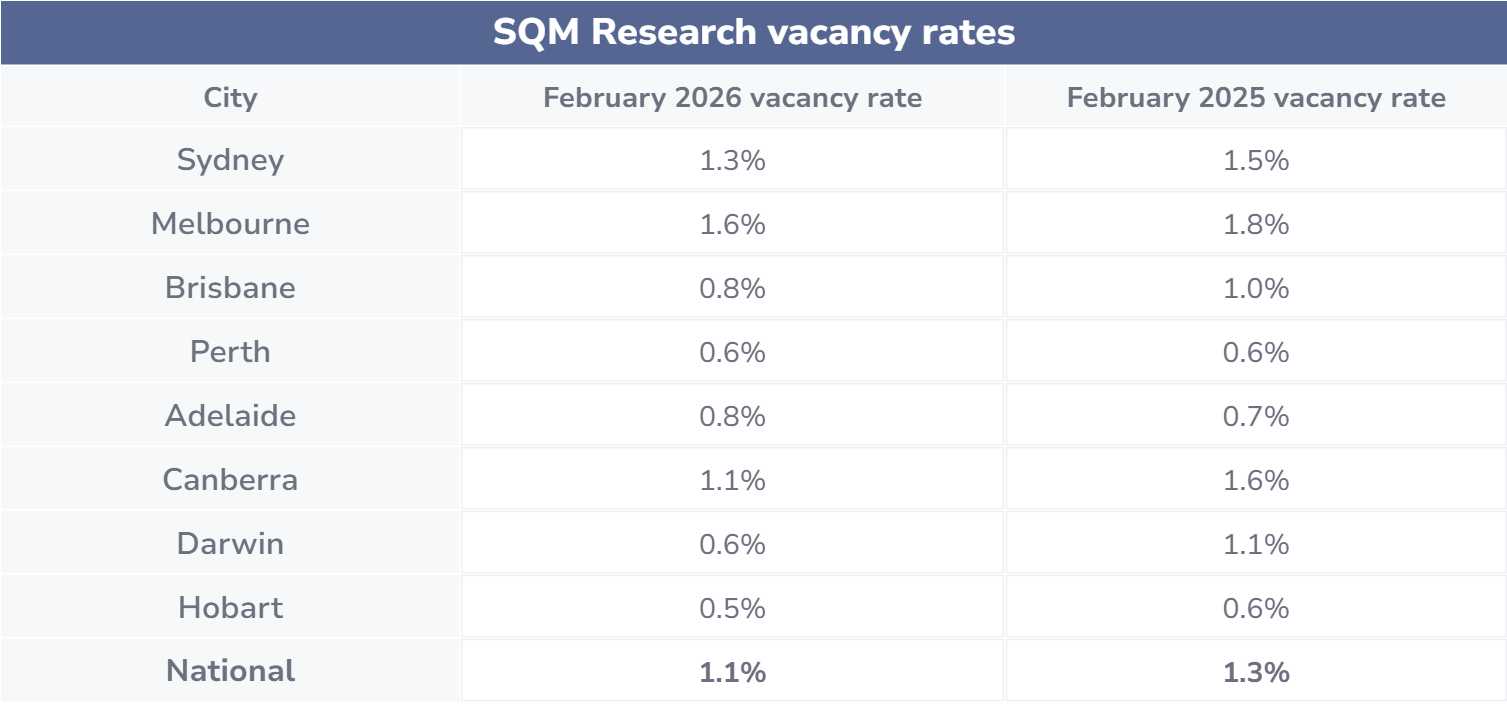Select the City column header

(230, 97)
